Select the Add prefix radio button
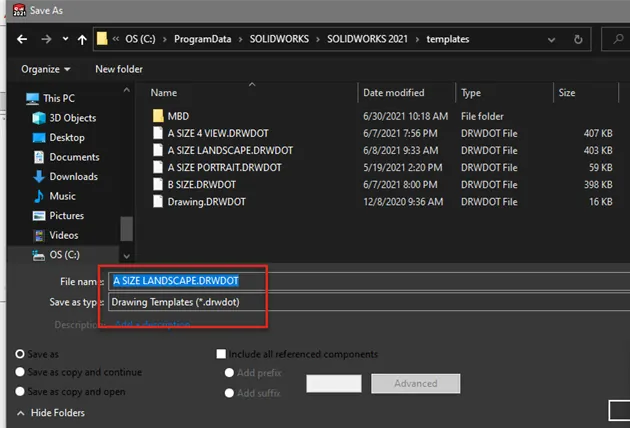 229,373
